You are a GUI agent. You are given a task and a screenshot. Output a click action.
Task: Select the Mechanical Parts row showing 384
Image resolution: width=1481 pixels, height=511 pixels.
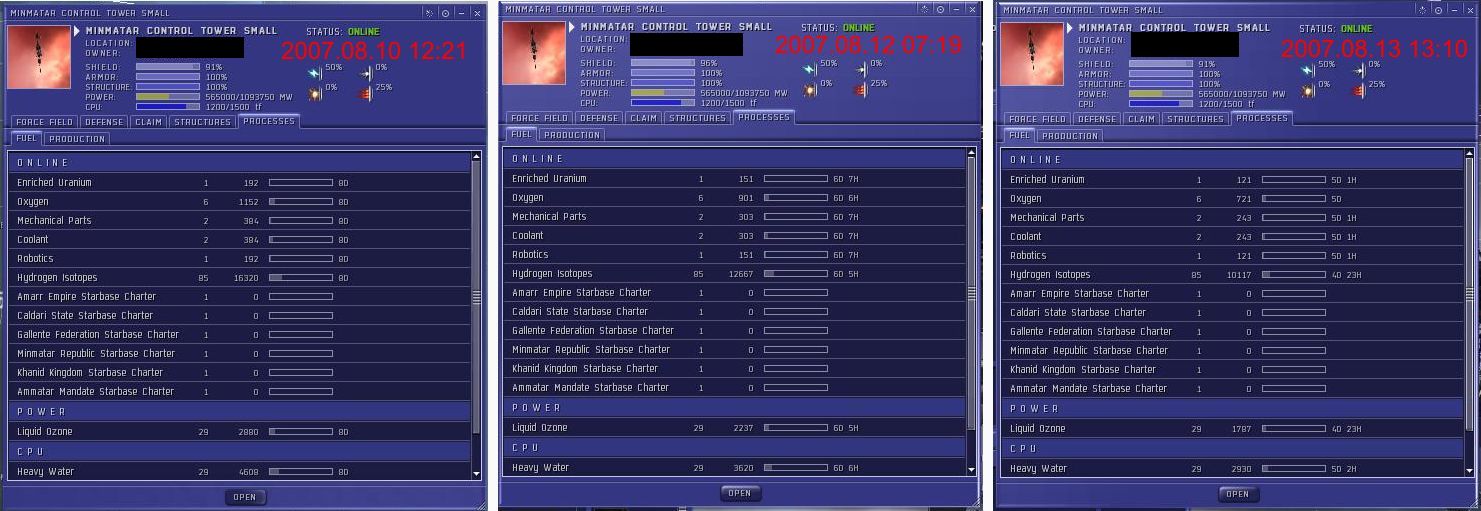239,221
